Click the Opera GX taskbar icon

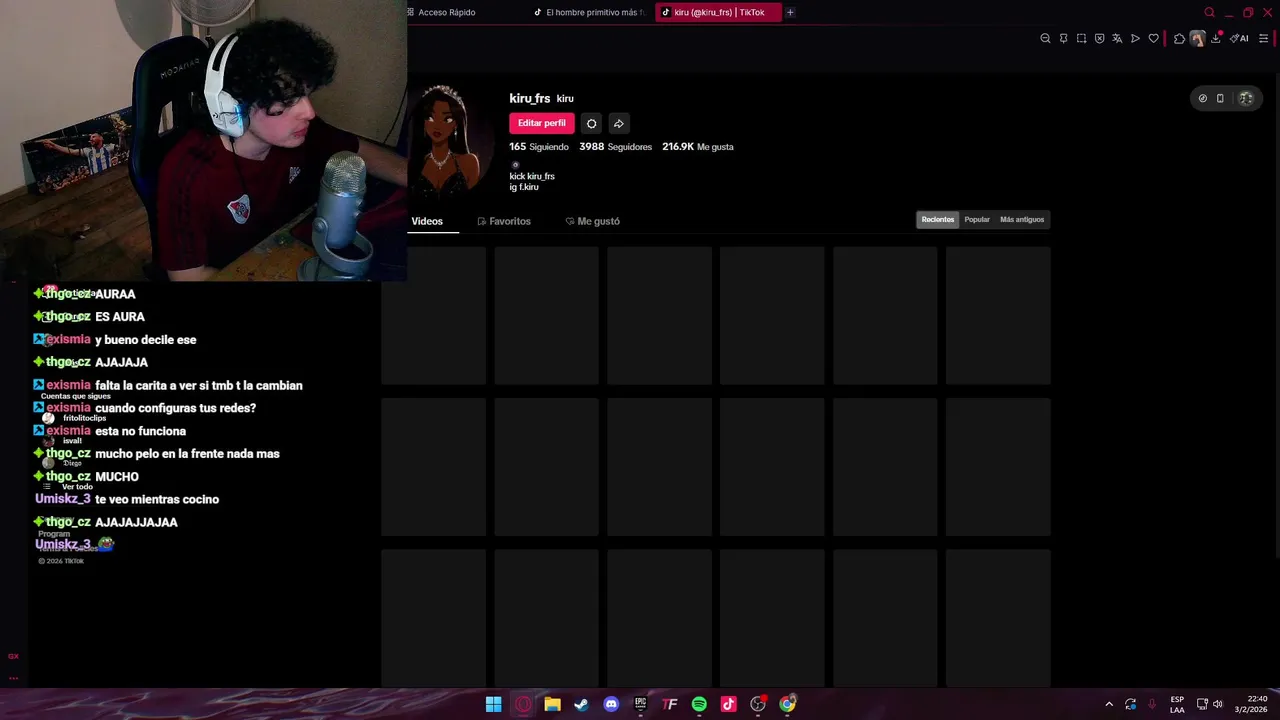pyautogui.click(x=523, y=704)
